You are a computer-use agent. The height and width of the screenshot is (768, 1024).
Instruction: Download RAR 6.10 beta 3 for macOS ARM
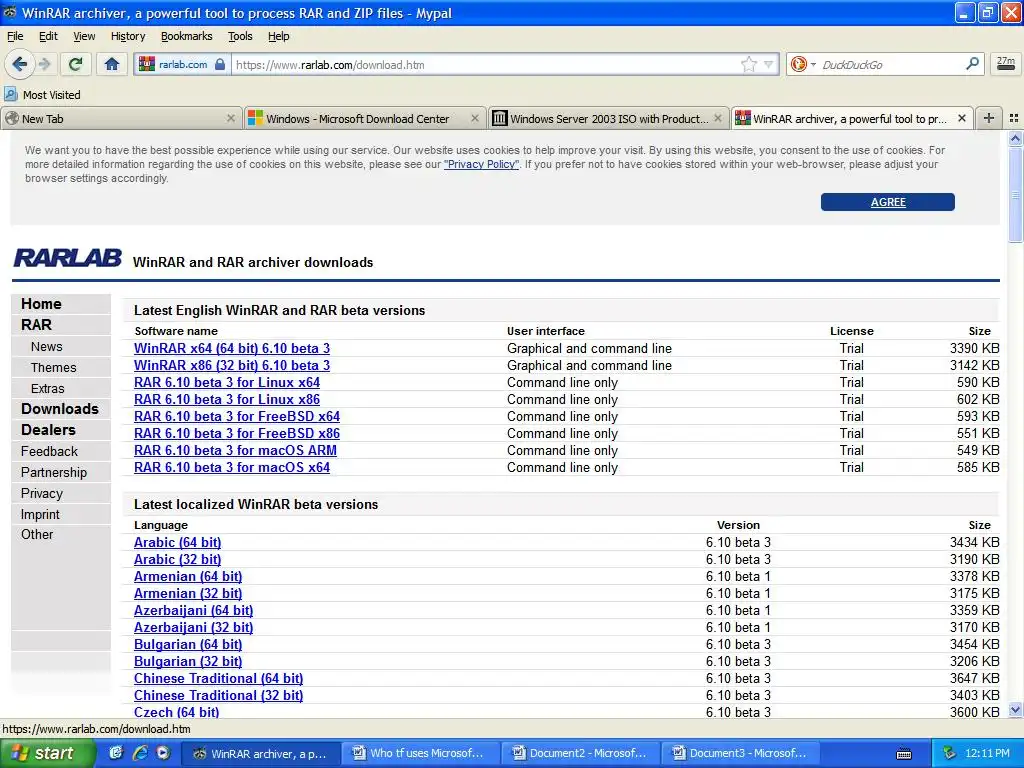[235, 450]
